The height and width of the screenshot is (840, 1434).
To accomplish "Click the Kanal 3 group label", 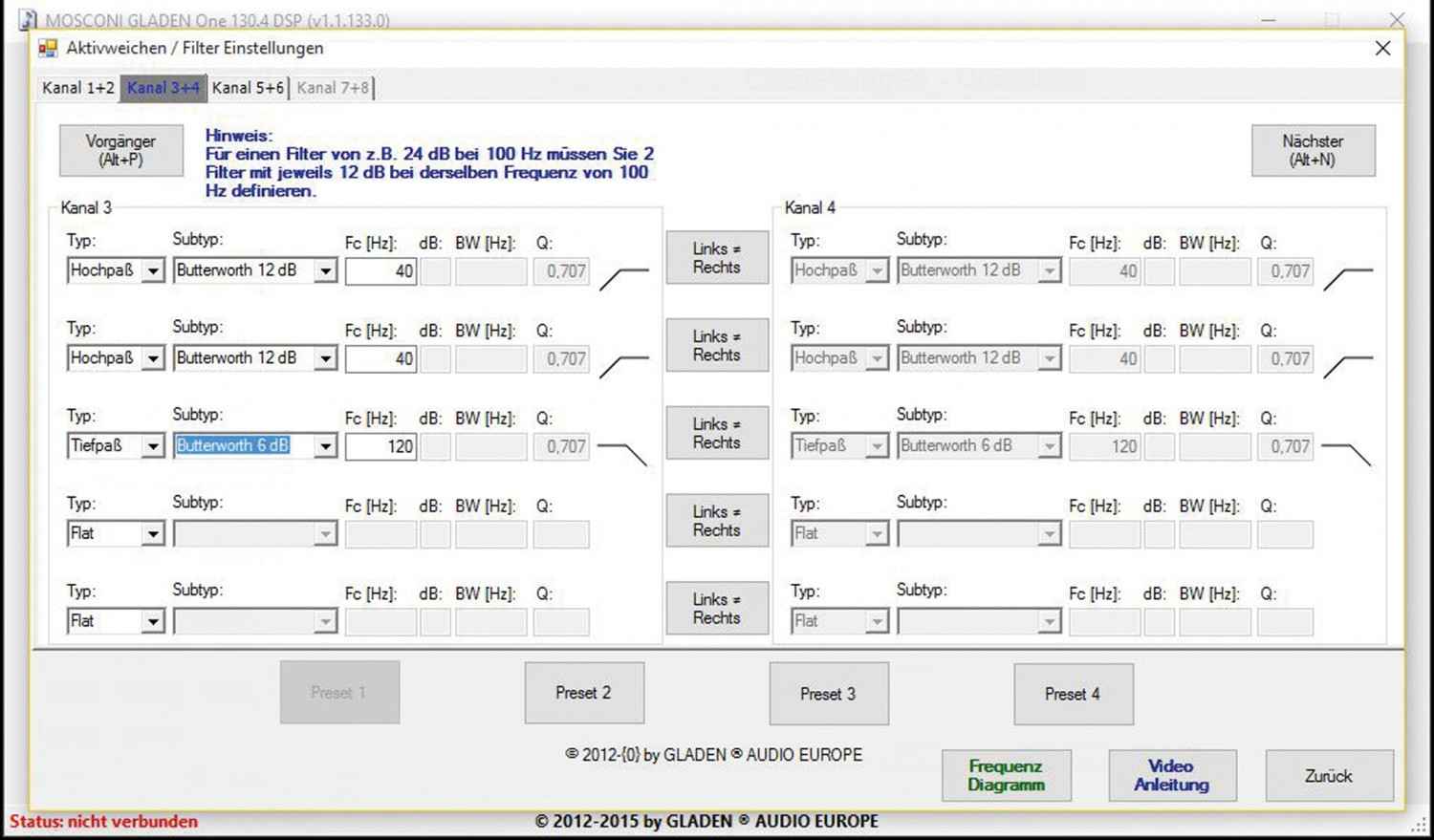I will pos(86,207).
